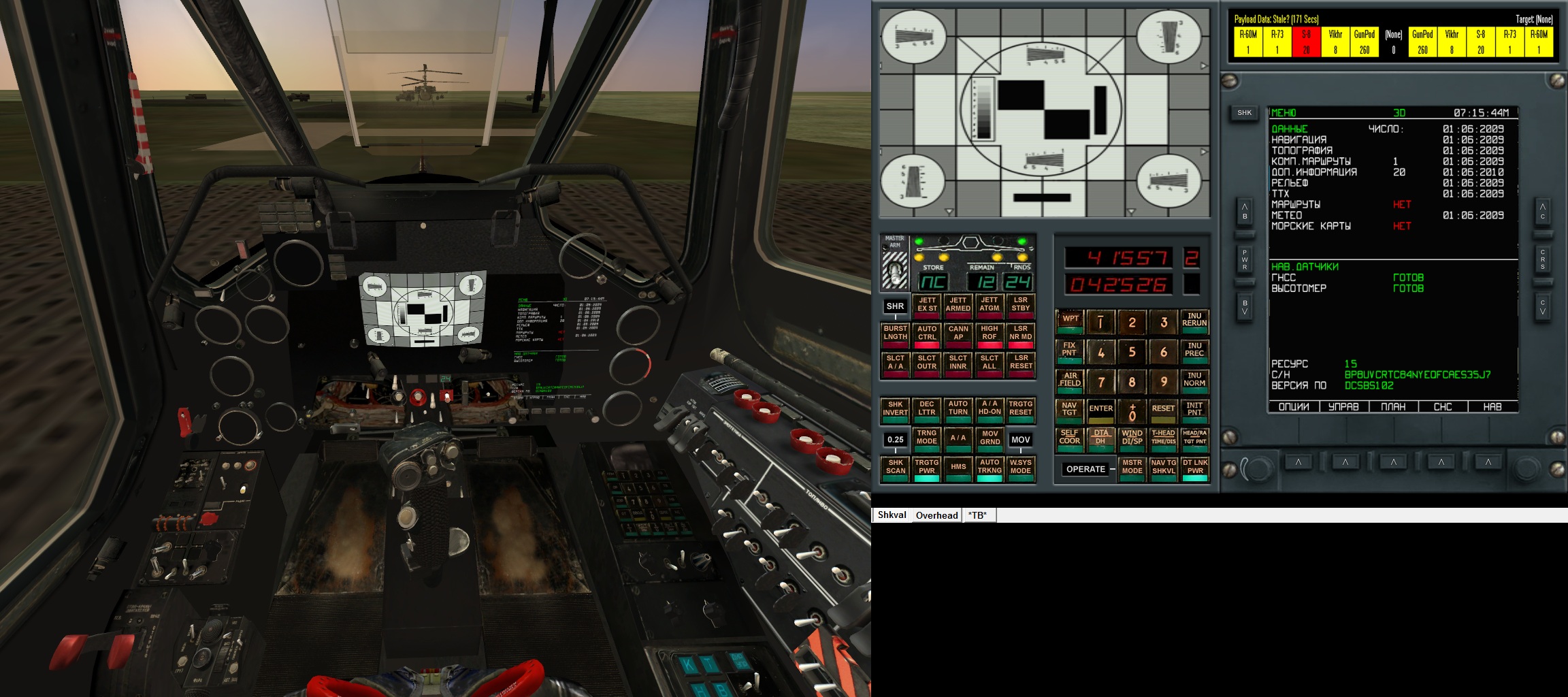Click the MOV weapon mode selector
1568x697 pixels.
click(x=1021, y=440)
